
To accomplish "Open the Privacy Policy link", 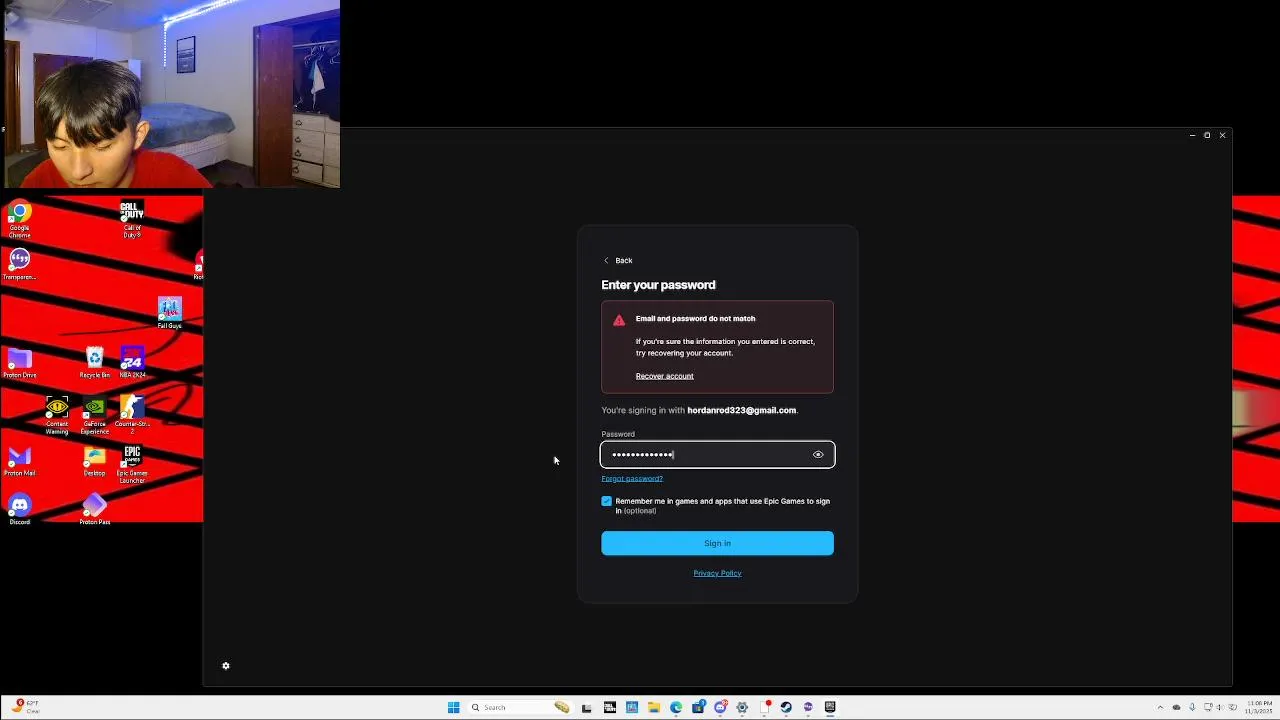I will point(717,573).
